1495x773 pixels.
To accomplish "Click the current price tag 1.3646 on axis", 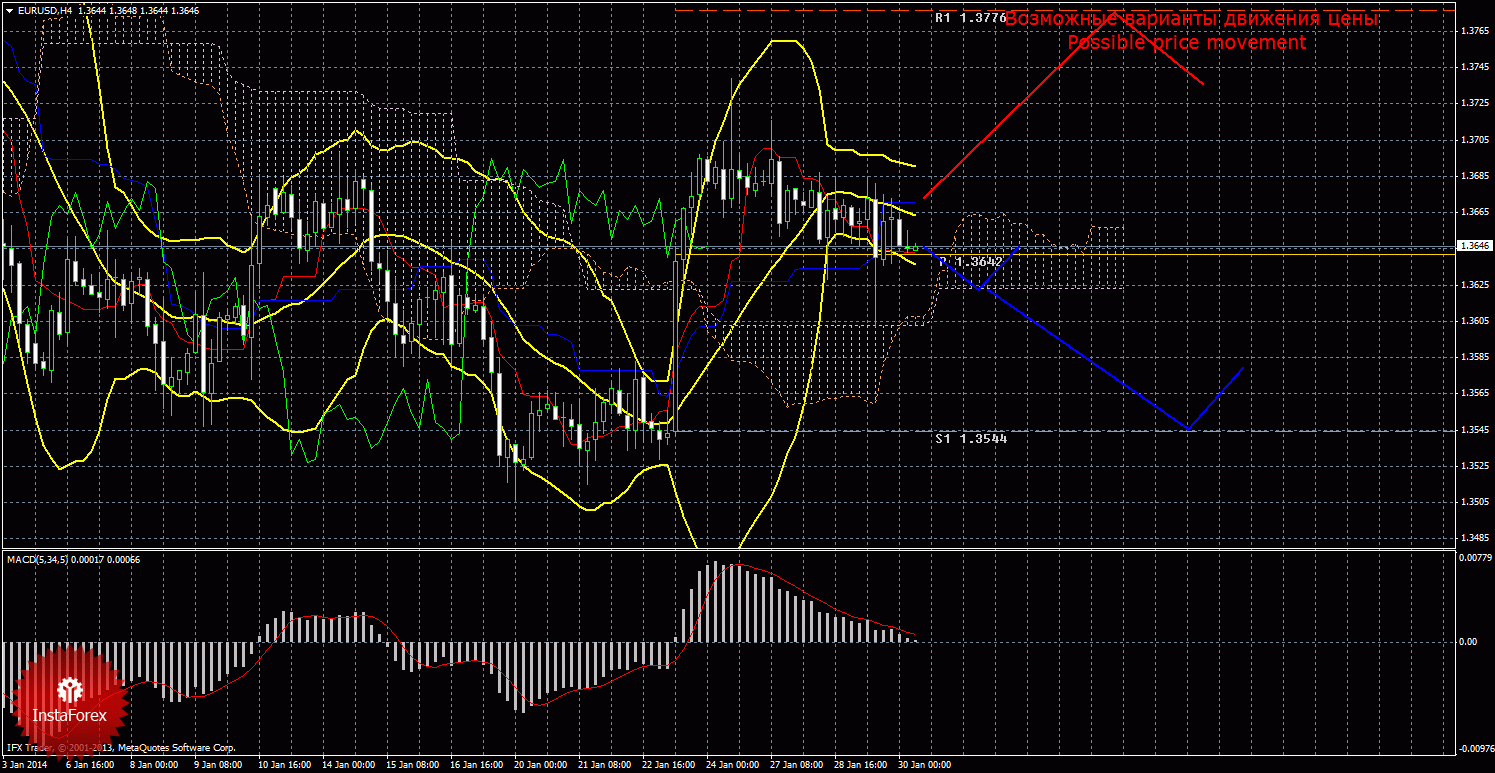I will [x=1475, y=245].
